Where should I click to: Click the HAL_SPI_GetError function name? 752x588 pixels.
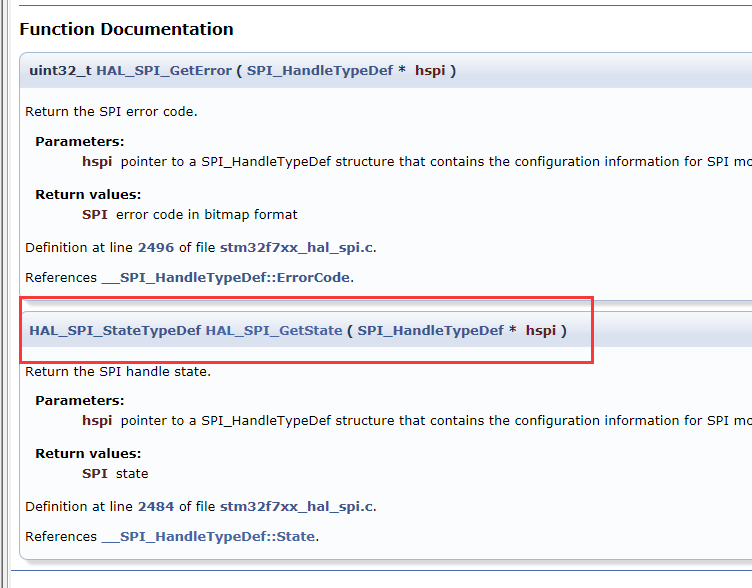coord(164,70)
